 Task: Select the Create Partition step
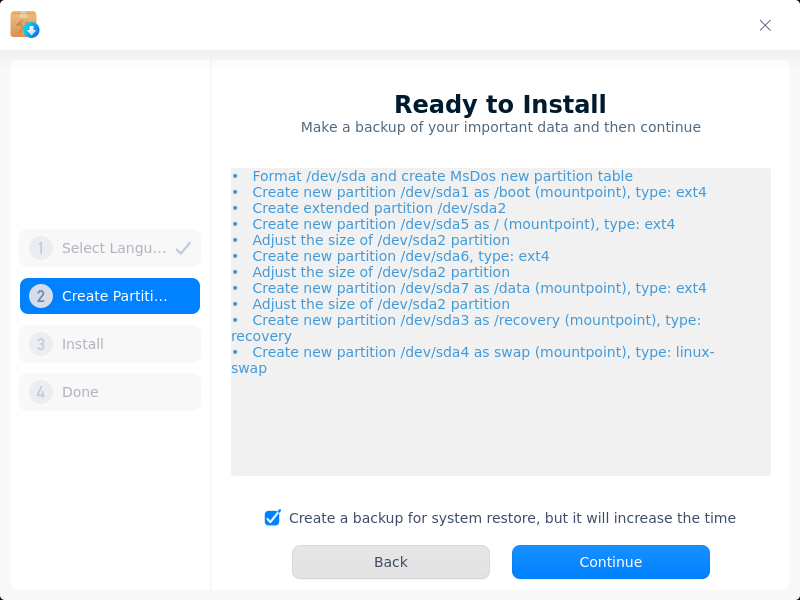click(x=110, y=296)
